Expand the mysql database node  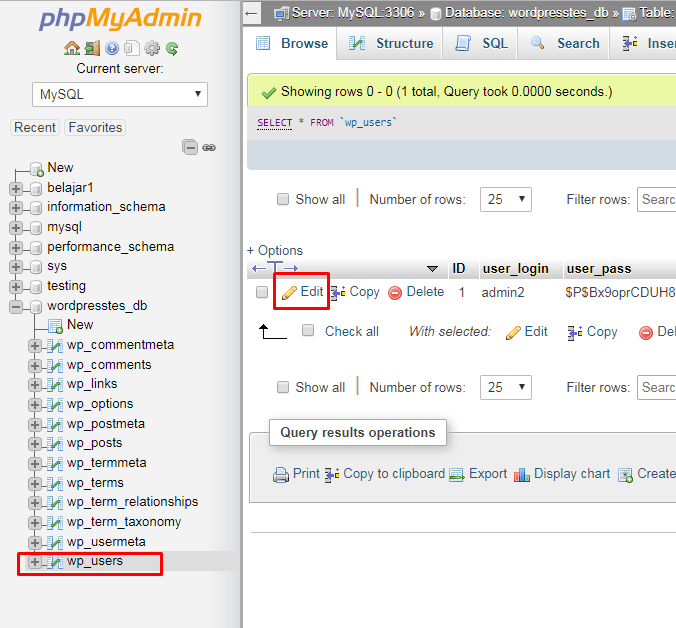[16, 228]
